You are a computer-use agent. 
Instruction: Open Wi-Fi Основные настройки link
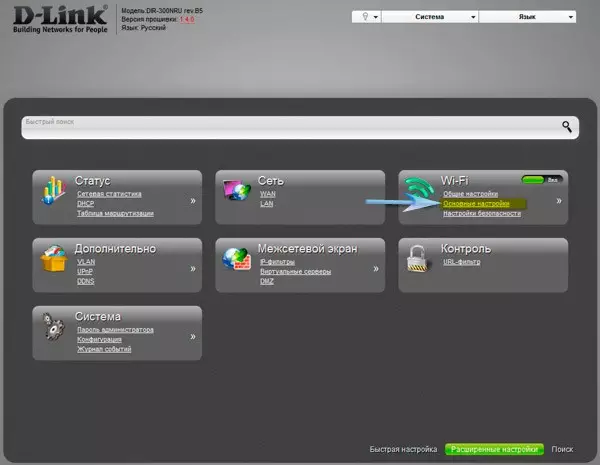pos(476,204)
